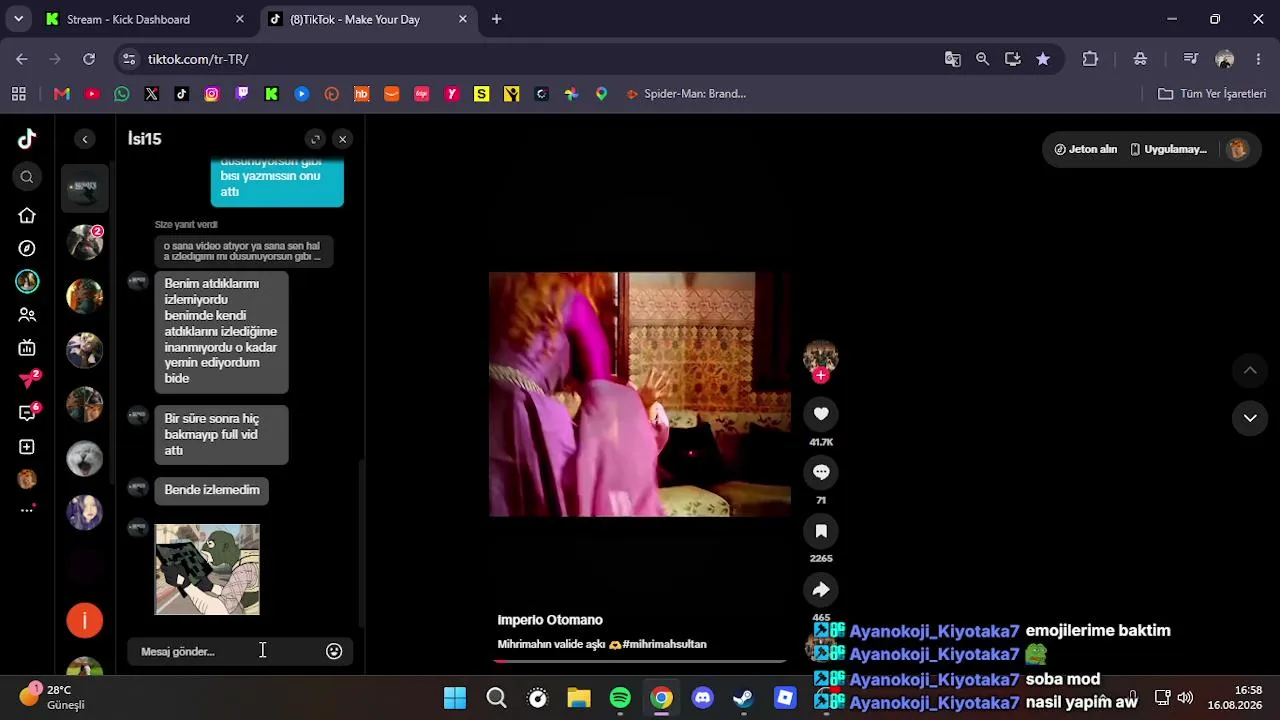Reload the TikTok page
This screenshot has width=1280, height=720.
[89, 59]
